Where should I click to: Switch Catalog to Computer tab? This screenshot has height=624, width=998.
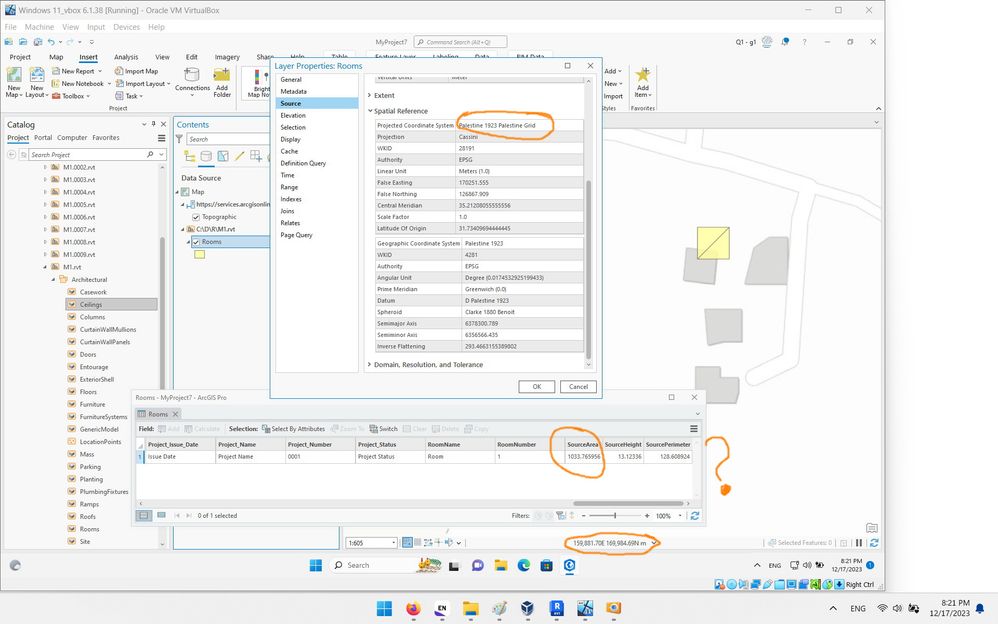coord(72,138)
